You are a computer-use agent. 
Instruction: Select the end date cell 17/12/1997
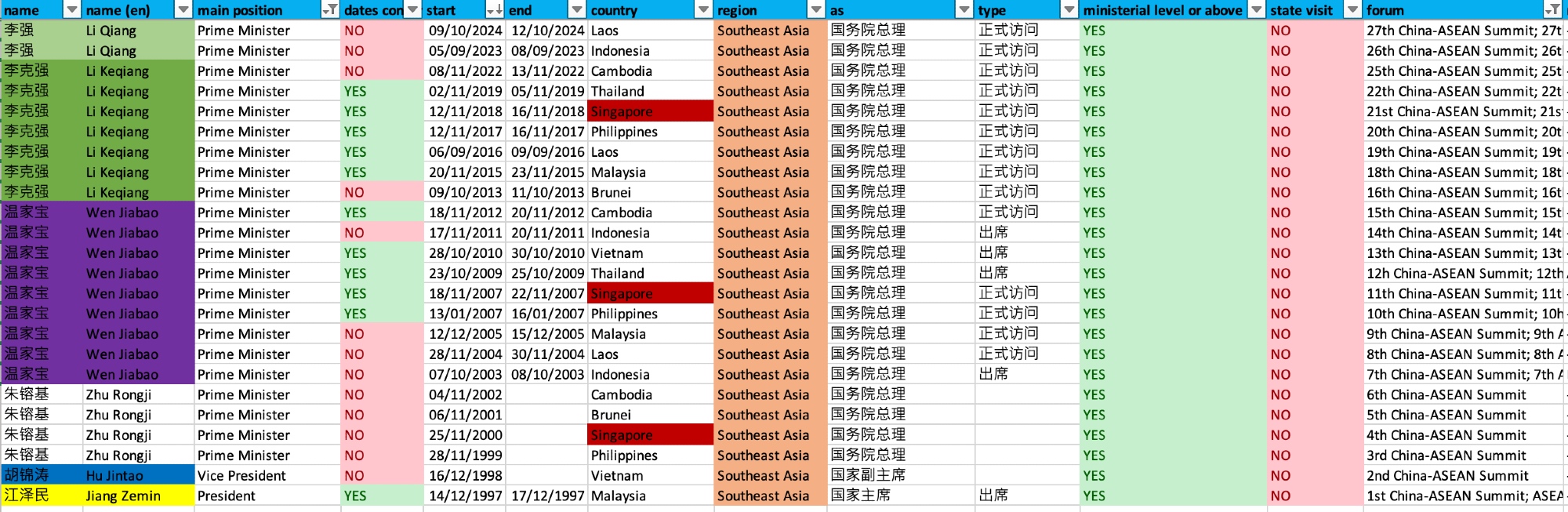pos(547,496)
